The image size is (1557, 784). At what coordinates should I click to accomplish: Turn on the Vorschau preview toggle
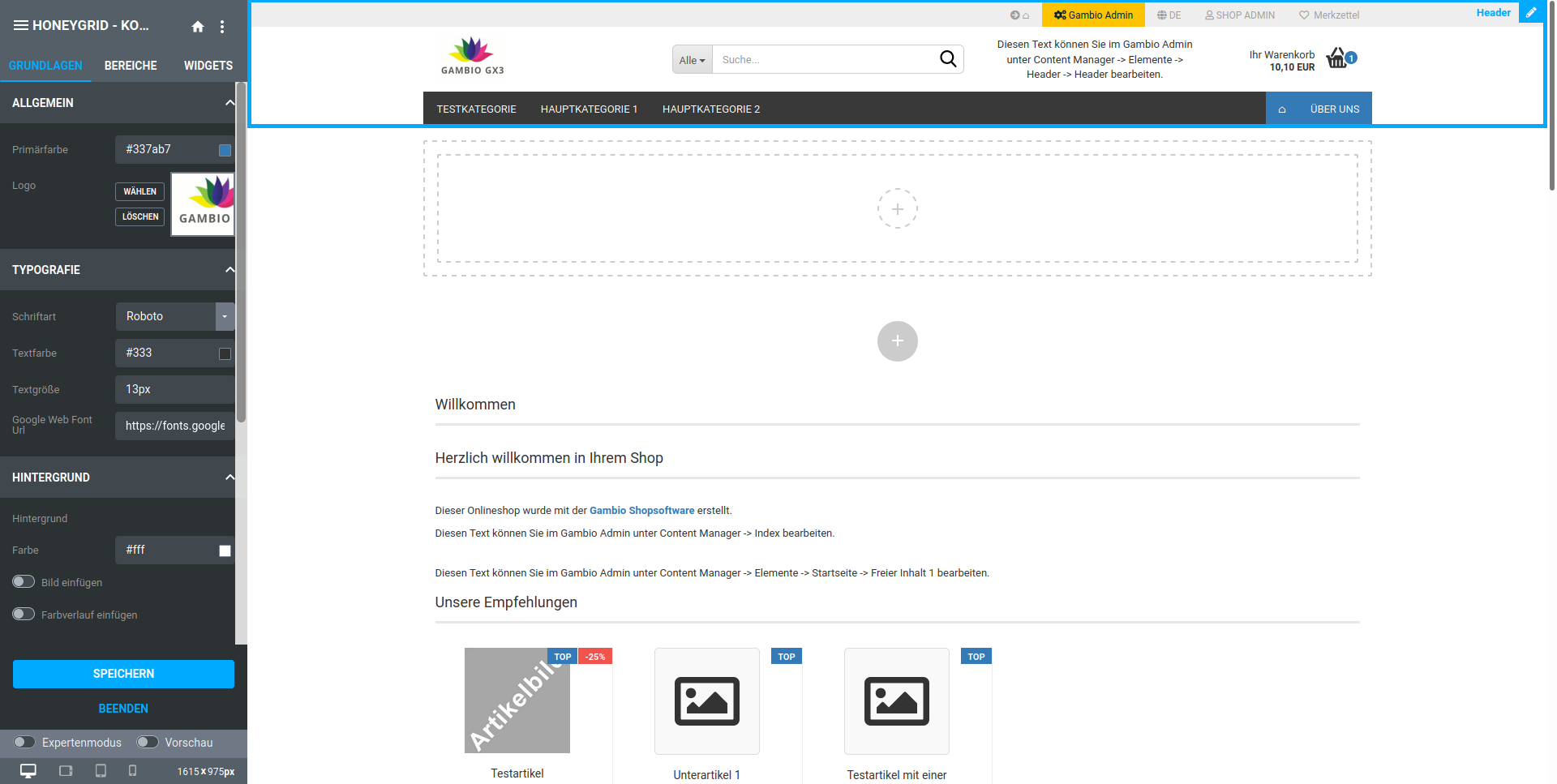(147, 743)
